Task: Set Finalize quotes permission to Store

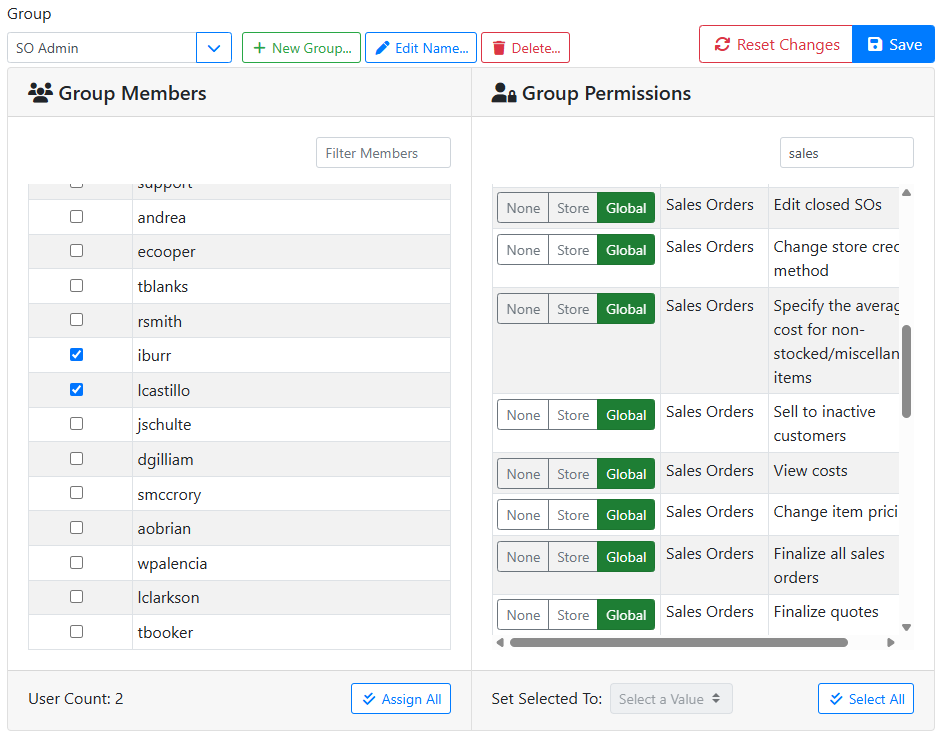Action: (x=573, y=615)
